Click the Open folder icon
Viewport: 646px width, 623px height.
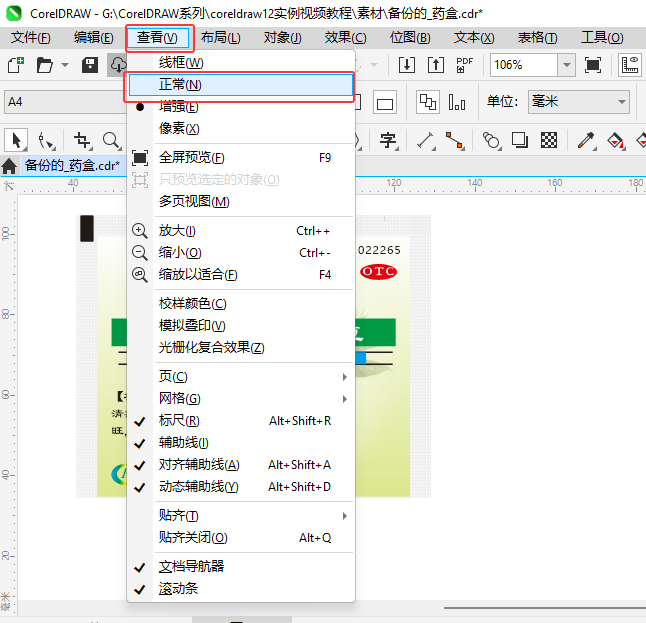click(x=44, y=65)
